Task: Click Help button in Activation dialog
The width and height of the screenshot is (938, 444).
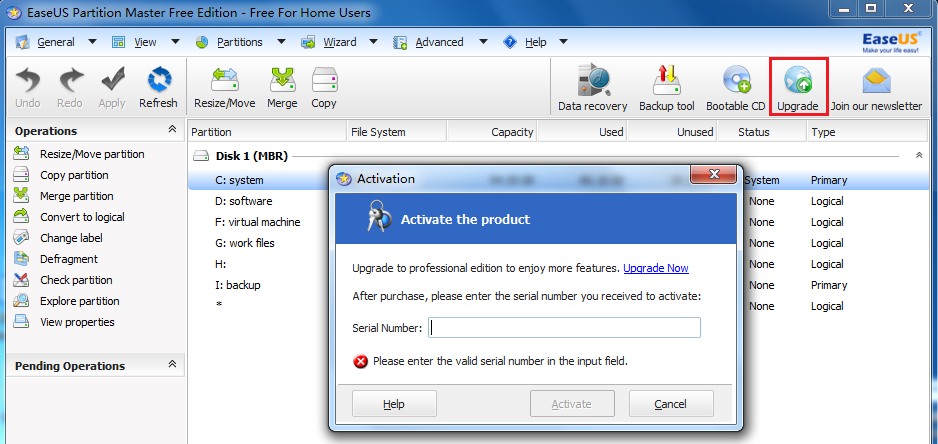Action: click(394, 404)
